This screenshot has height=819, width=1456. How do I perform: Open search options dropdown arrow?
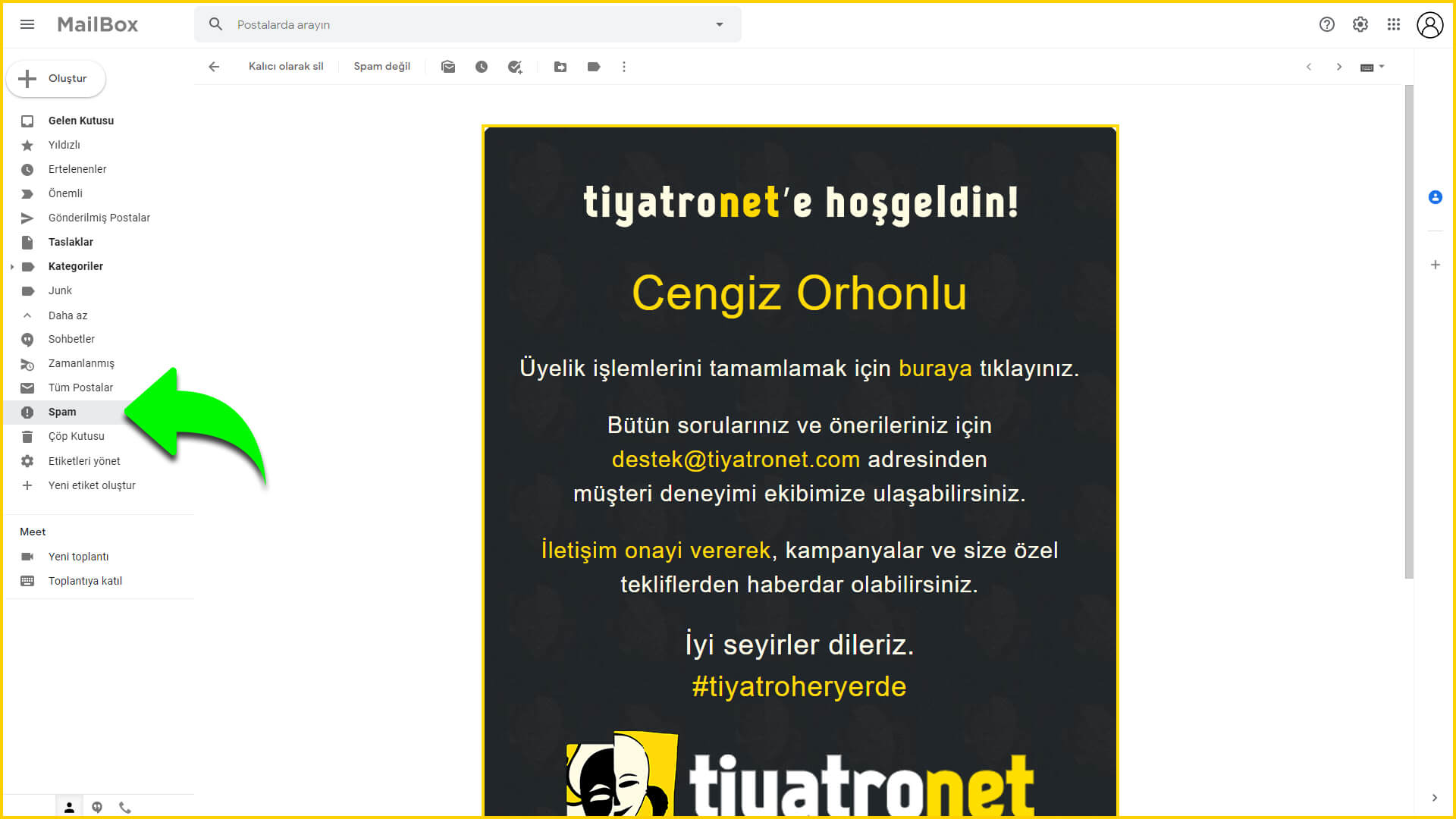[x=720, y=24]
